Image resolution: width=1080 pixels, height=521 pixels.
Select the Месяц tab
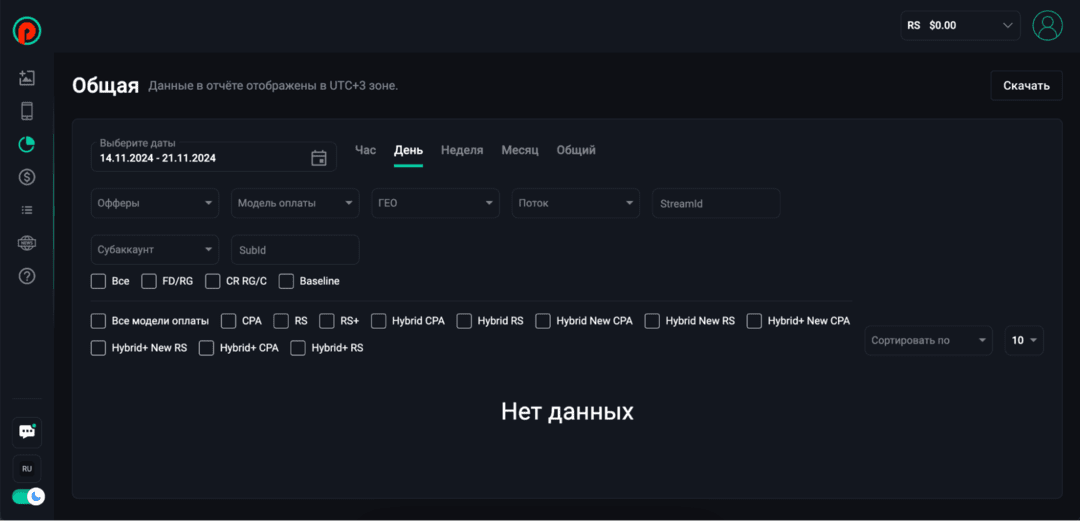[520, 150]
